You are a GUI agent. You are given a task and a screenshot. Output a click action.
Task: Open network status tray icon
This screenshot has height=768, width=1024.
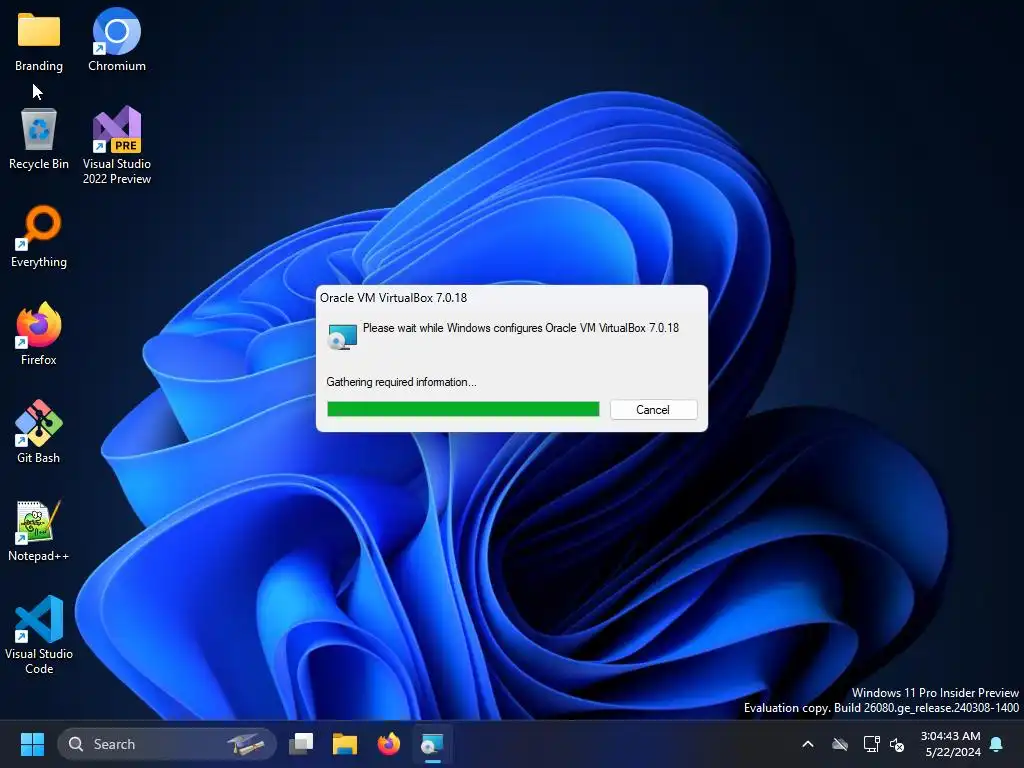[871, 744]
